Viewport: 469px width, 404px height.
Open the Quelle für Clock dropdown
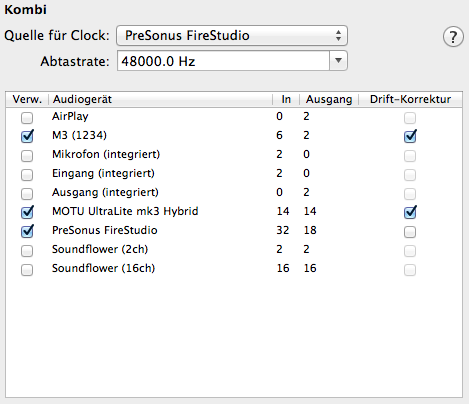tap(232, 35)
